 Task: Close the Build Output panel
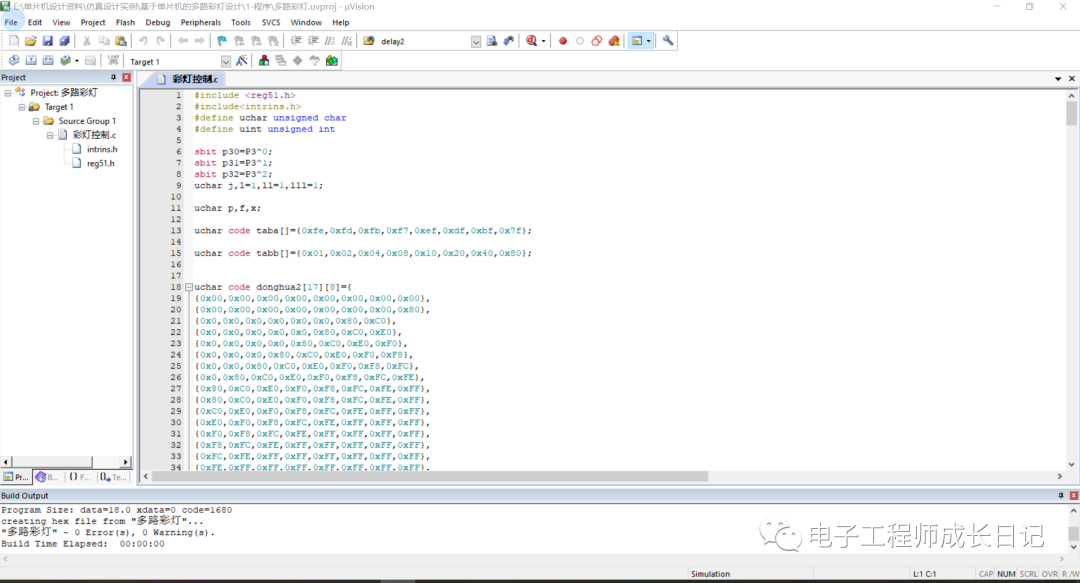pyautogui.click(x=1074, y=495)
